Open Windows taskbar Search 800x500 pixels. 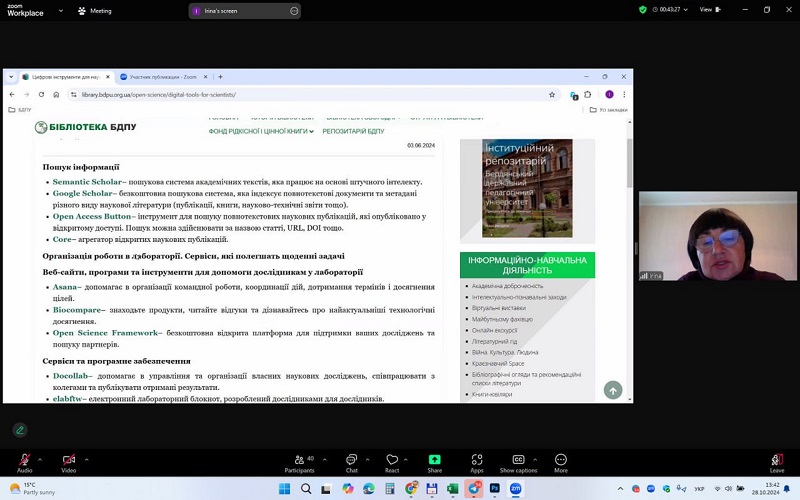pos(306,489)
